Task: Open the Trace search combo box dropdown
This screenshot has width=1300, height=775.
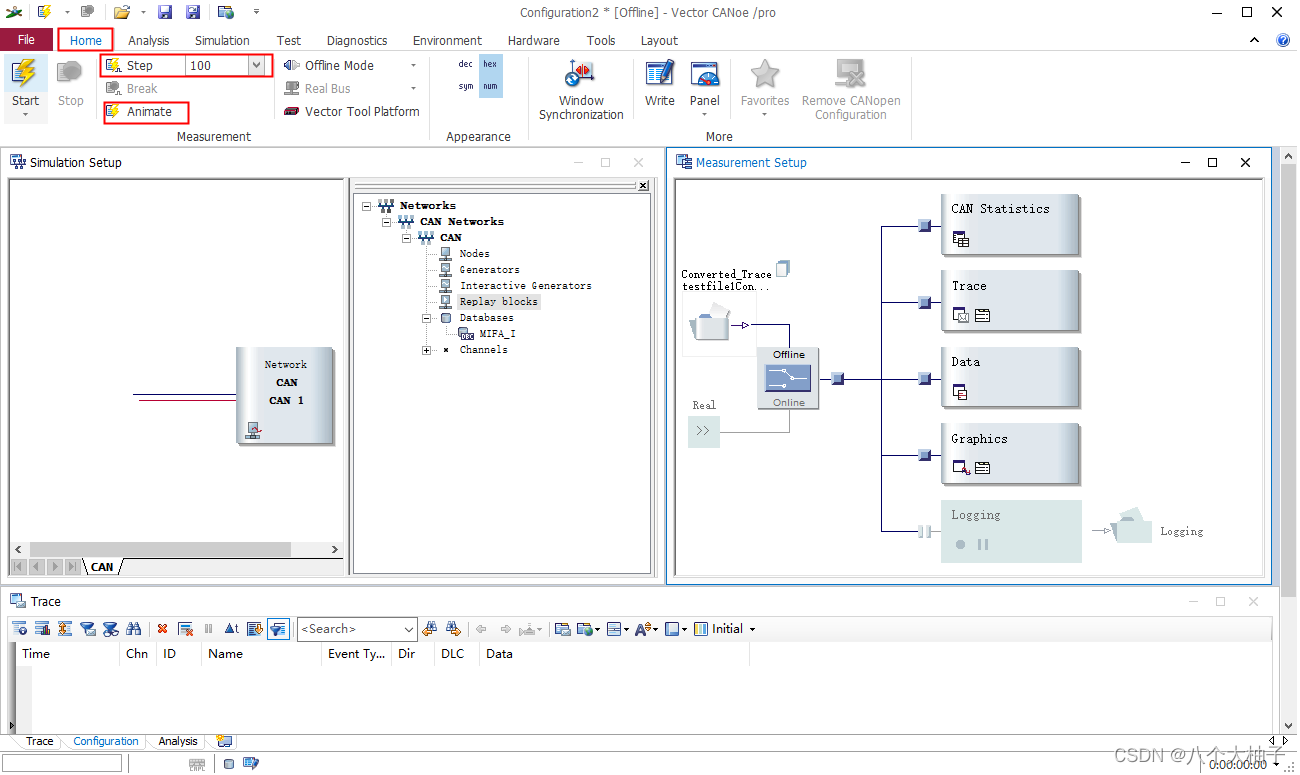Action: [x=408, y=629]
